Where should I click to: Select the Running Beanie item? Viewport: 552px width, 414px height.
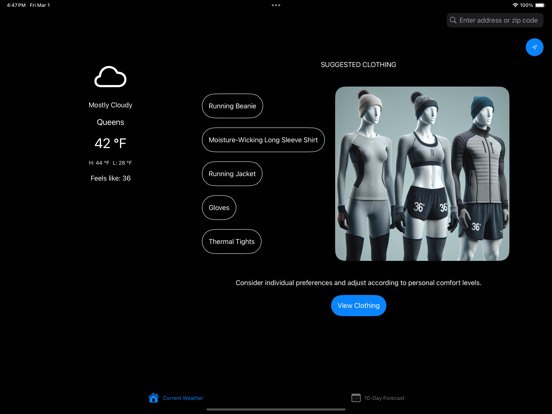[232, 106]
